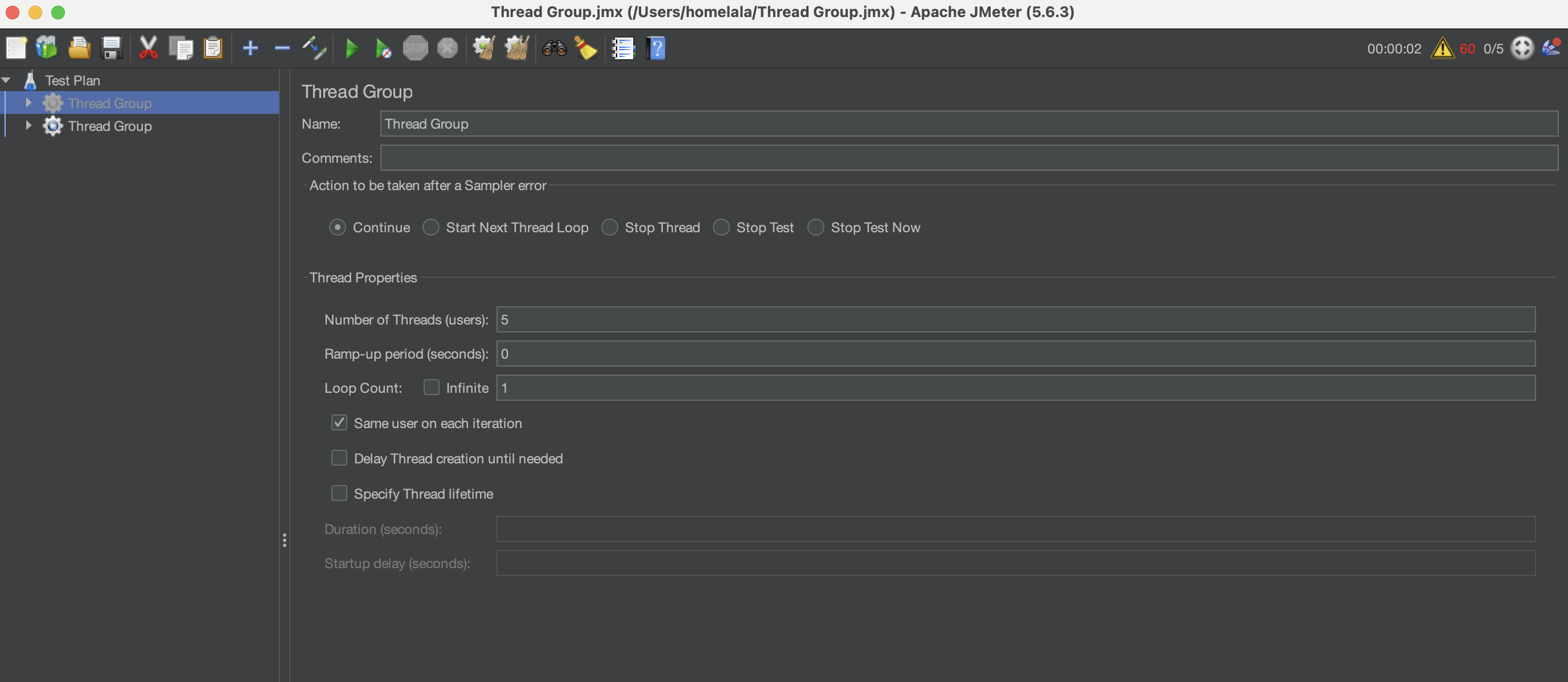Open Function Helper list icon
The image size is (1568, 682).
(623, 48)
